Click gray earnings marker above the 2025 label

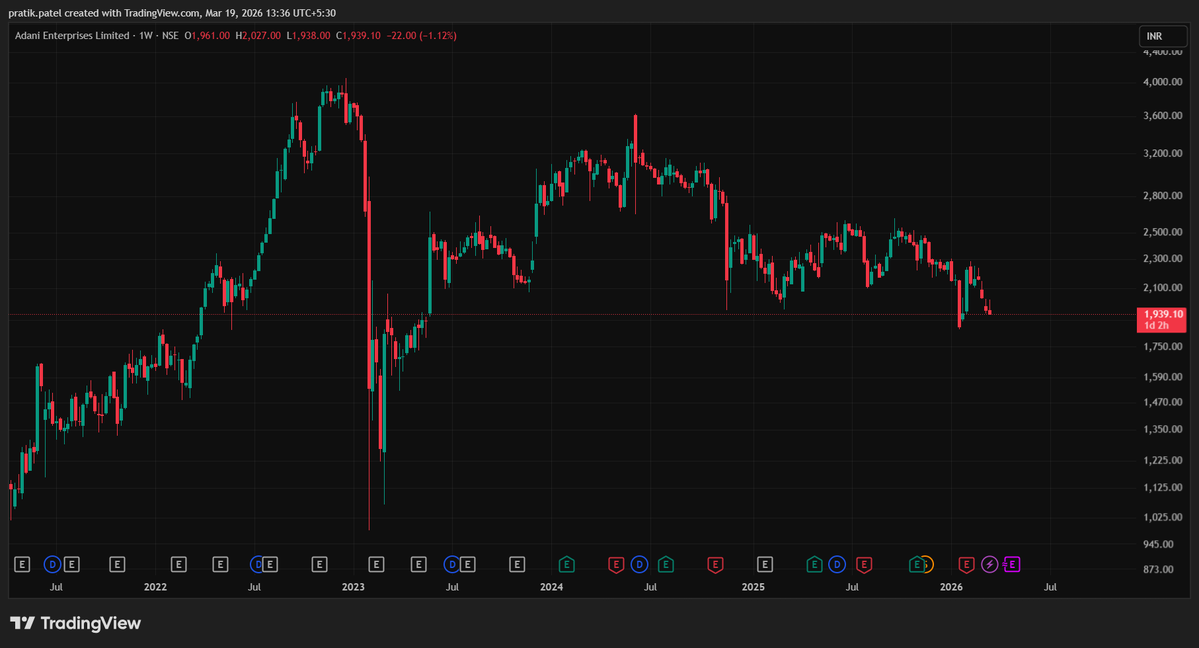[765, 565]
